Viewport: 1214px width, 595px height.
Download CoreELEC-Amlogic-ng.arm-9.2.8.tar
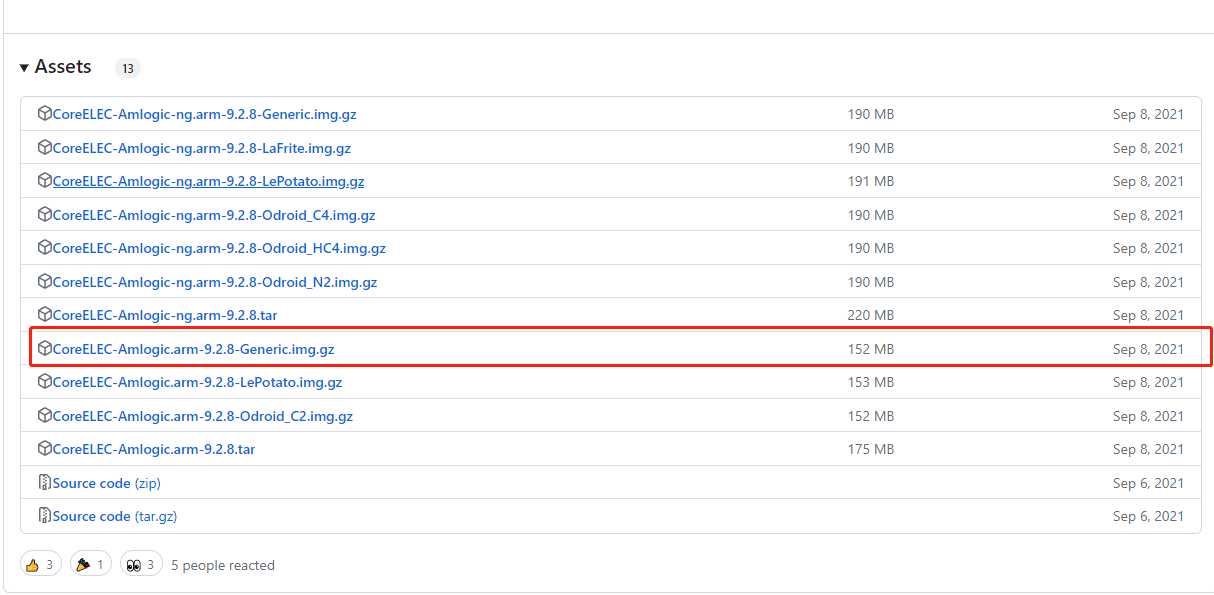click(165, 315)
